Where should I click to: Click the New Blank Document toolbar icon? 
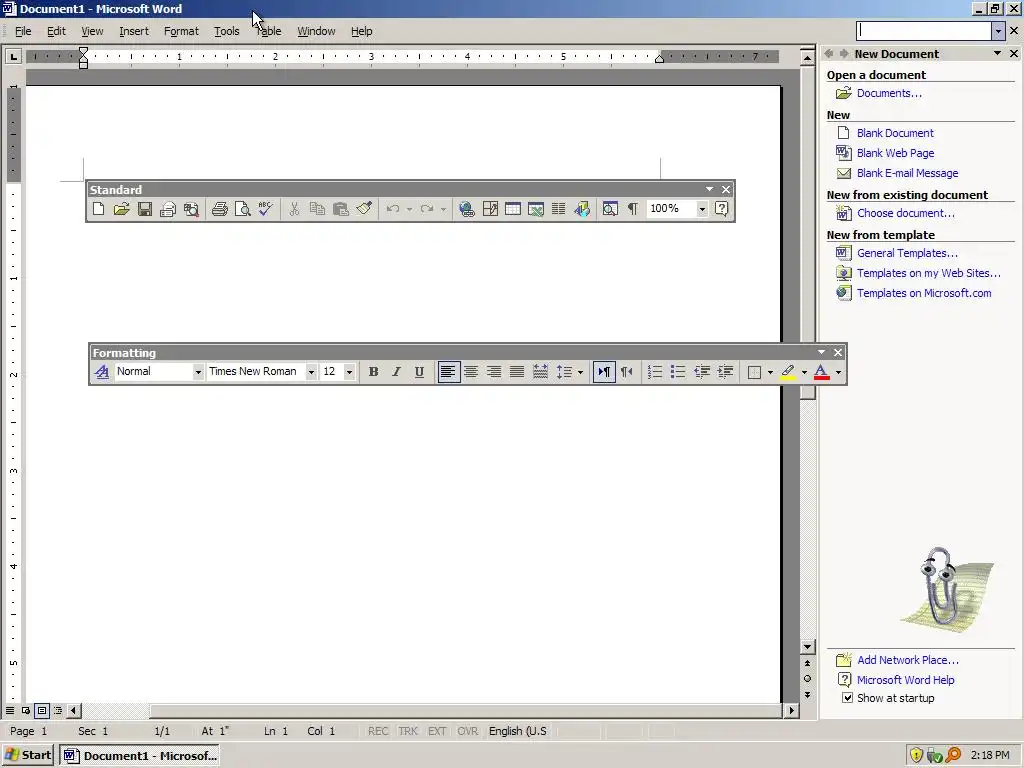pos(99,209)
